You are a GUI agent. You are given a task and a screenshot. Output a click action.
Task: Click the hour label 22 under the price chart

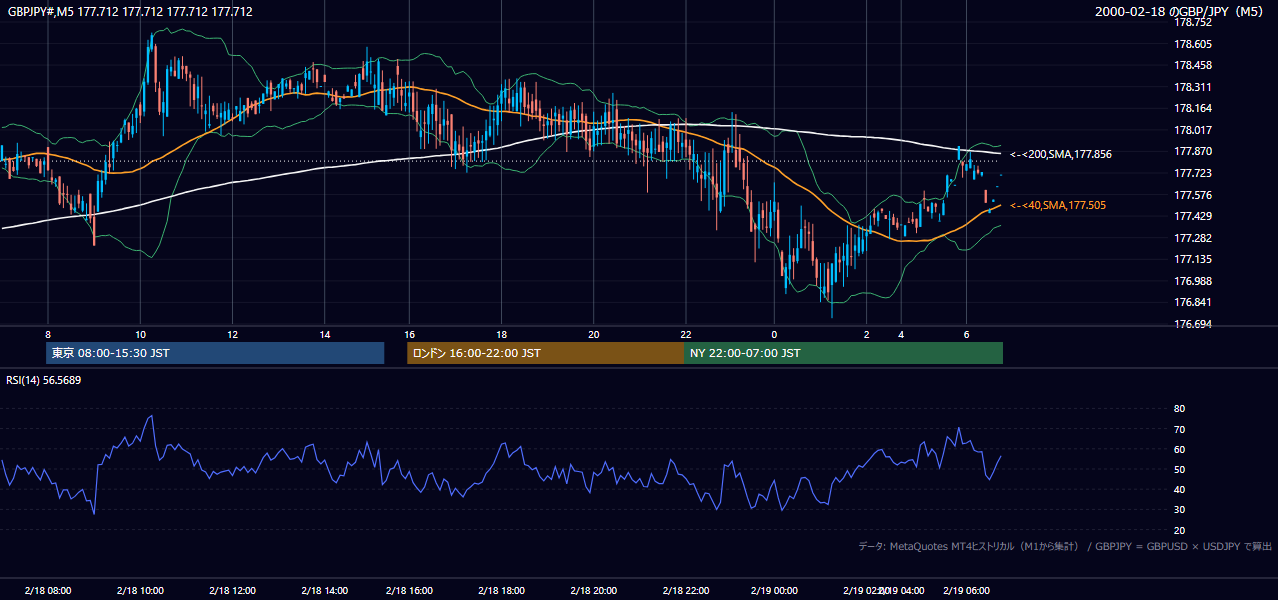(x=686, y=334)
